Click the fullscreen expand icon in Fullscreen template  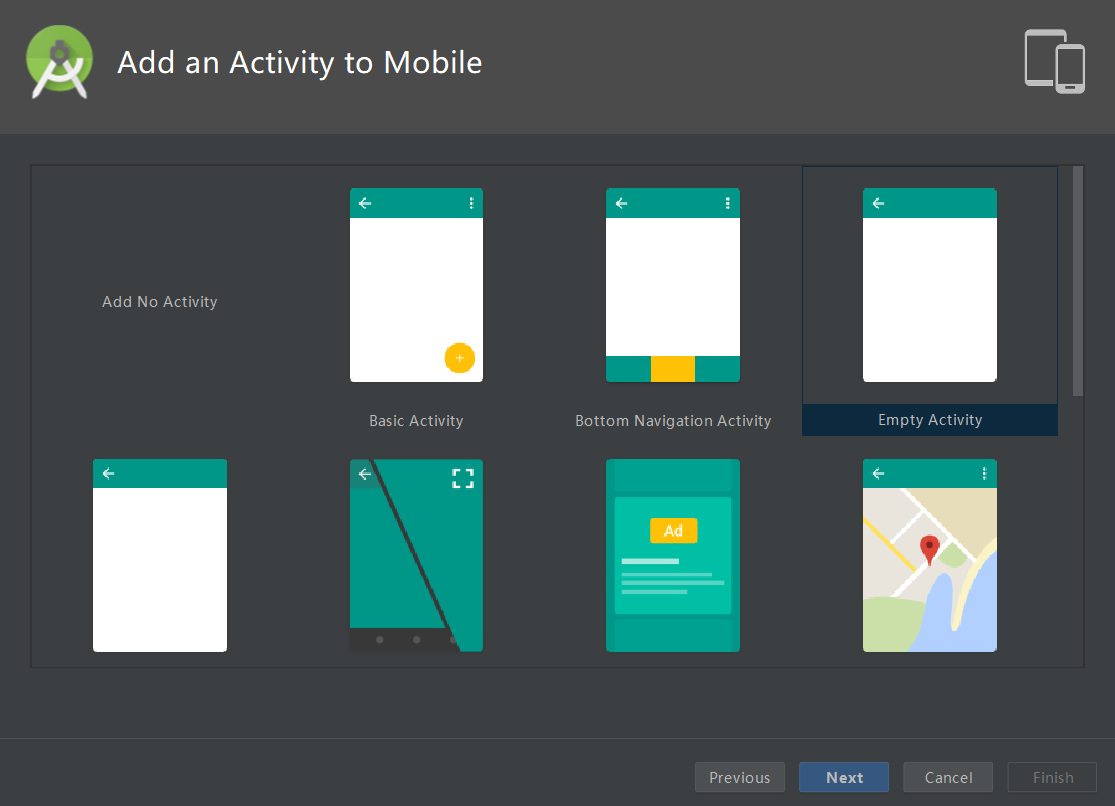coord(463,479)
